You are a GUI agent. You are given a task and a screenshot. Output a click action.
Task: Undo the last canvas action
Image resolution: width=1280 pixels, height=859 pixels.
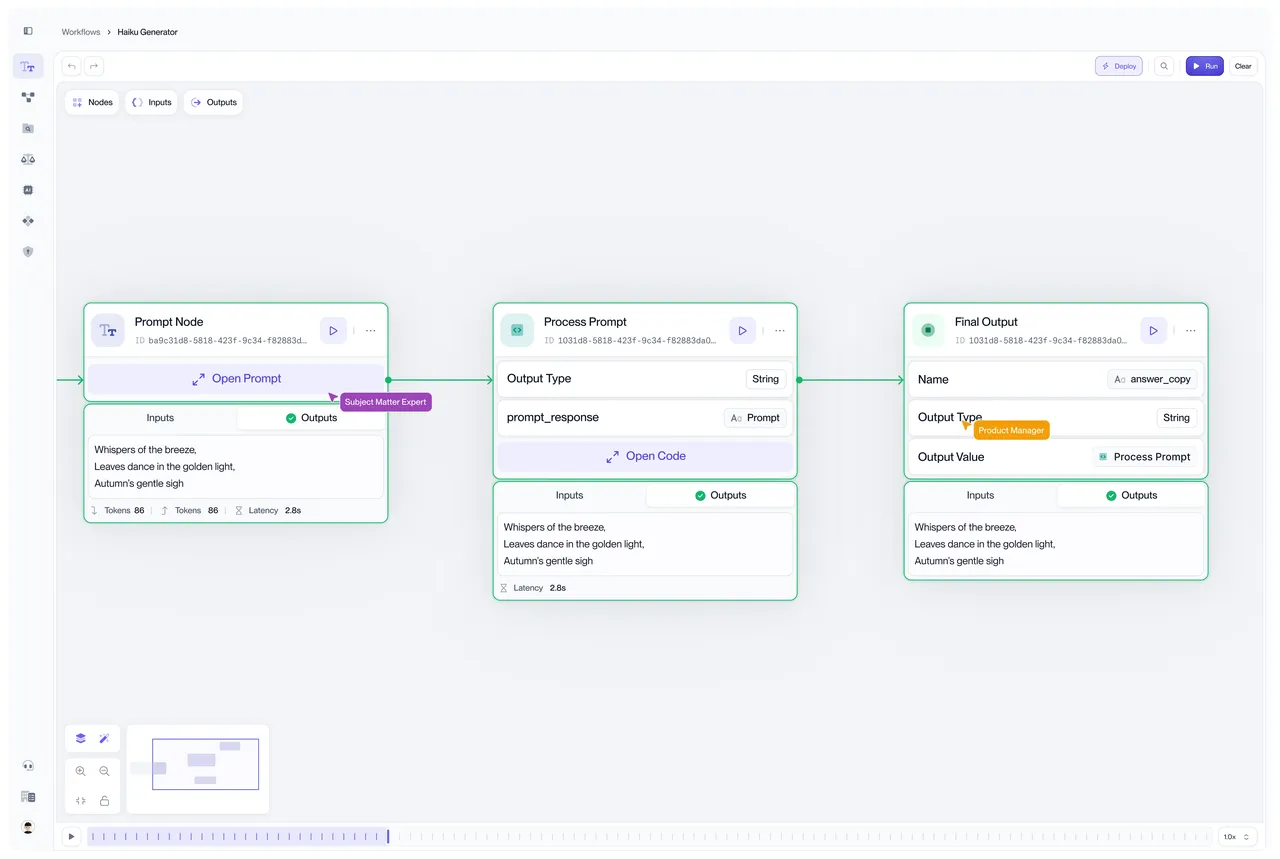(x=71, y=66)
